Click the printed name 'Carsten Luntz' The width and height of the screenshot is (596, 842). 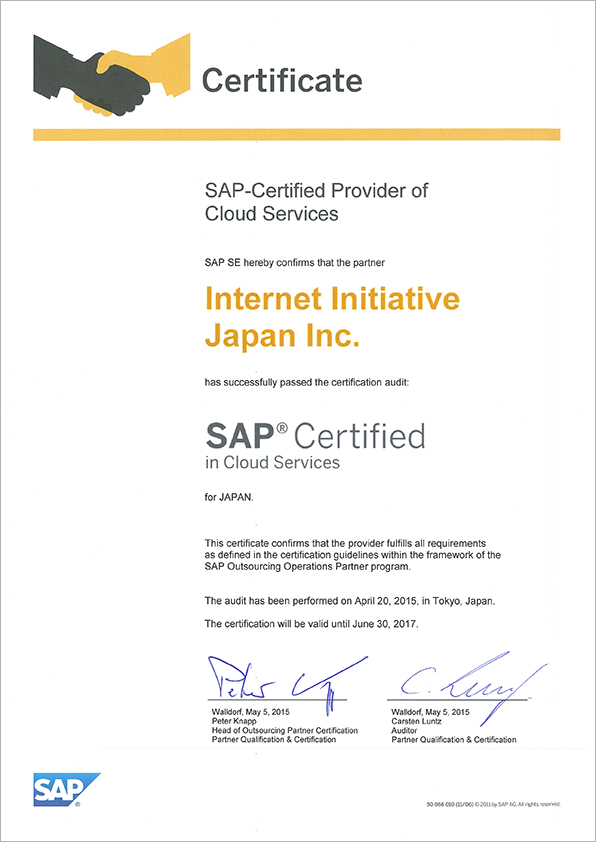417,722
